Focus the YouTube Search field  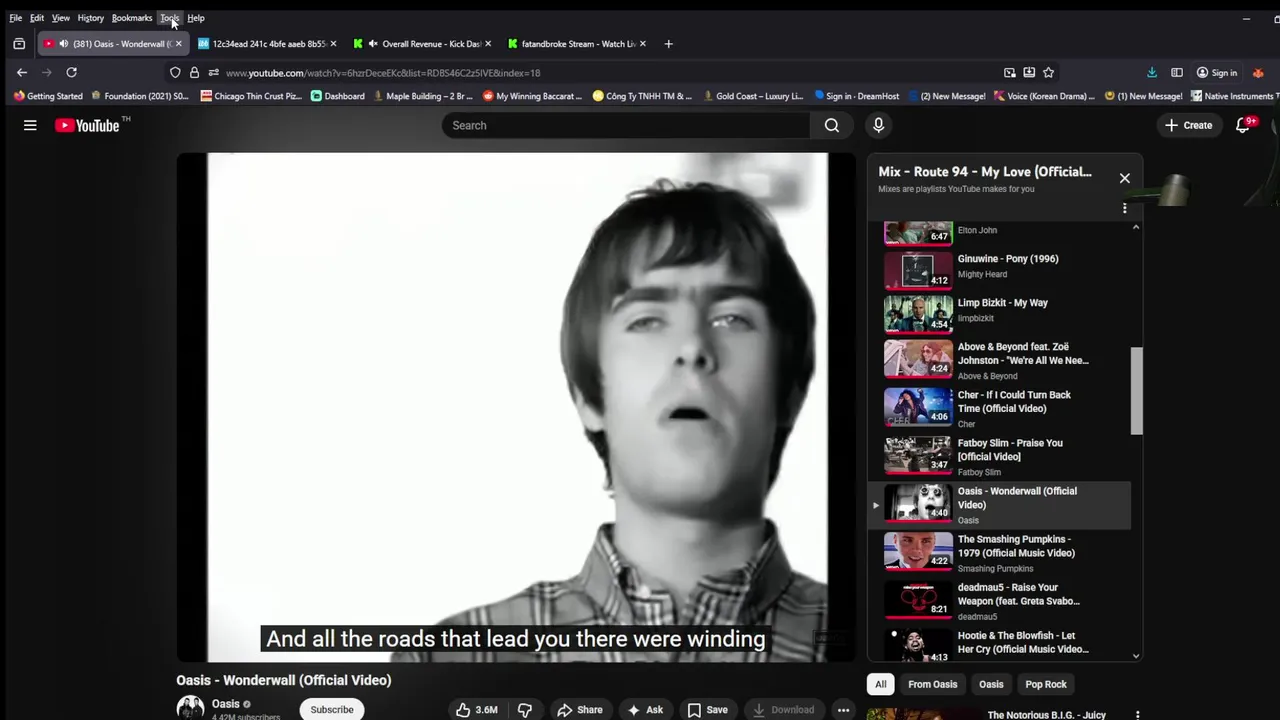pyautogui.click(x=626, y=125)
